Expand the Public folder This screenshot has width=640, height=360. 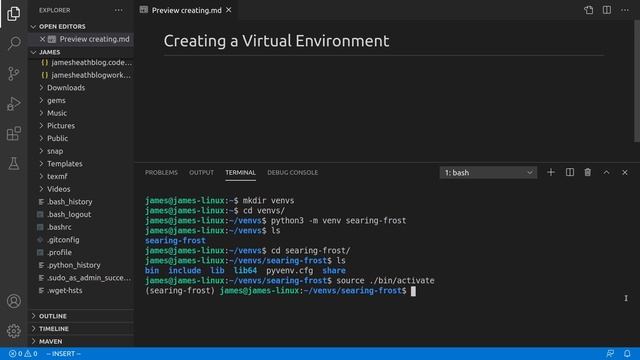pyautogui.click(x=81, y=138)
